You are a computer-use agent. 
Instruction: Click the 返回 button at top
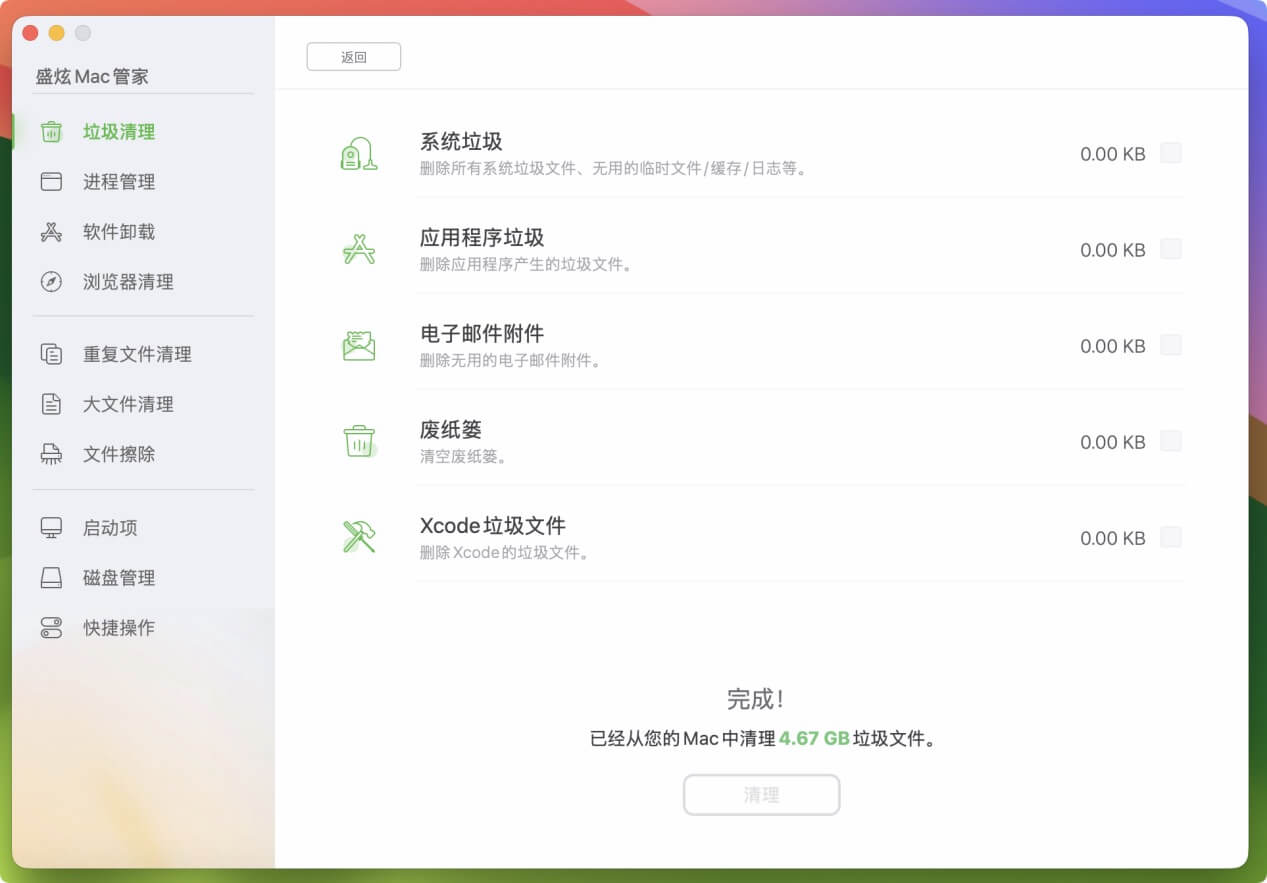pyautogui.click(x=353, y=56)
